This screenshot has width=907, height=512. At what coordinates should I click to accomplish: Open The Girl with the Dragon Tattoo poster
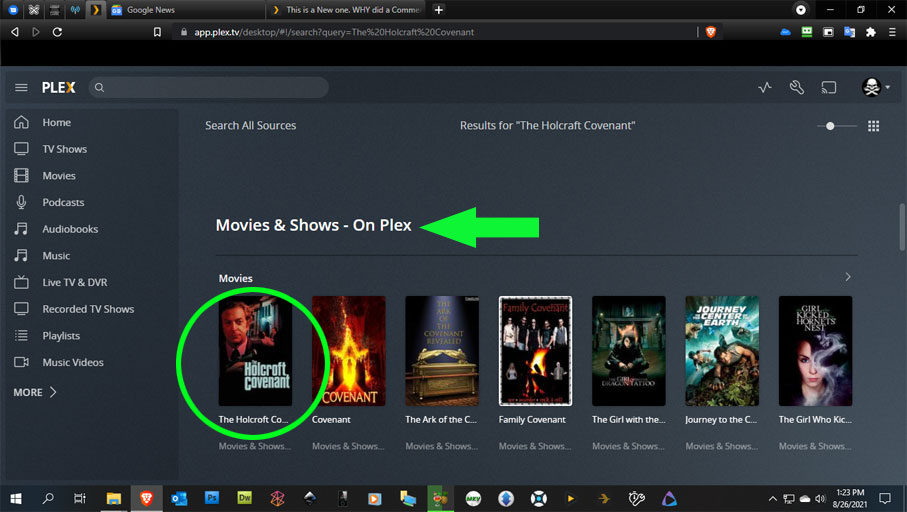[629, 351]
